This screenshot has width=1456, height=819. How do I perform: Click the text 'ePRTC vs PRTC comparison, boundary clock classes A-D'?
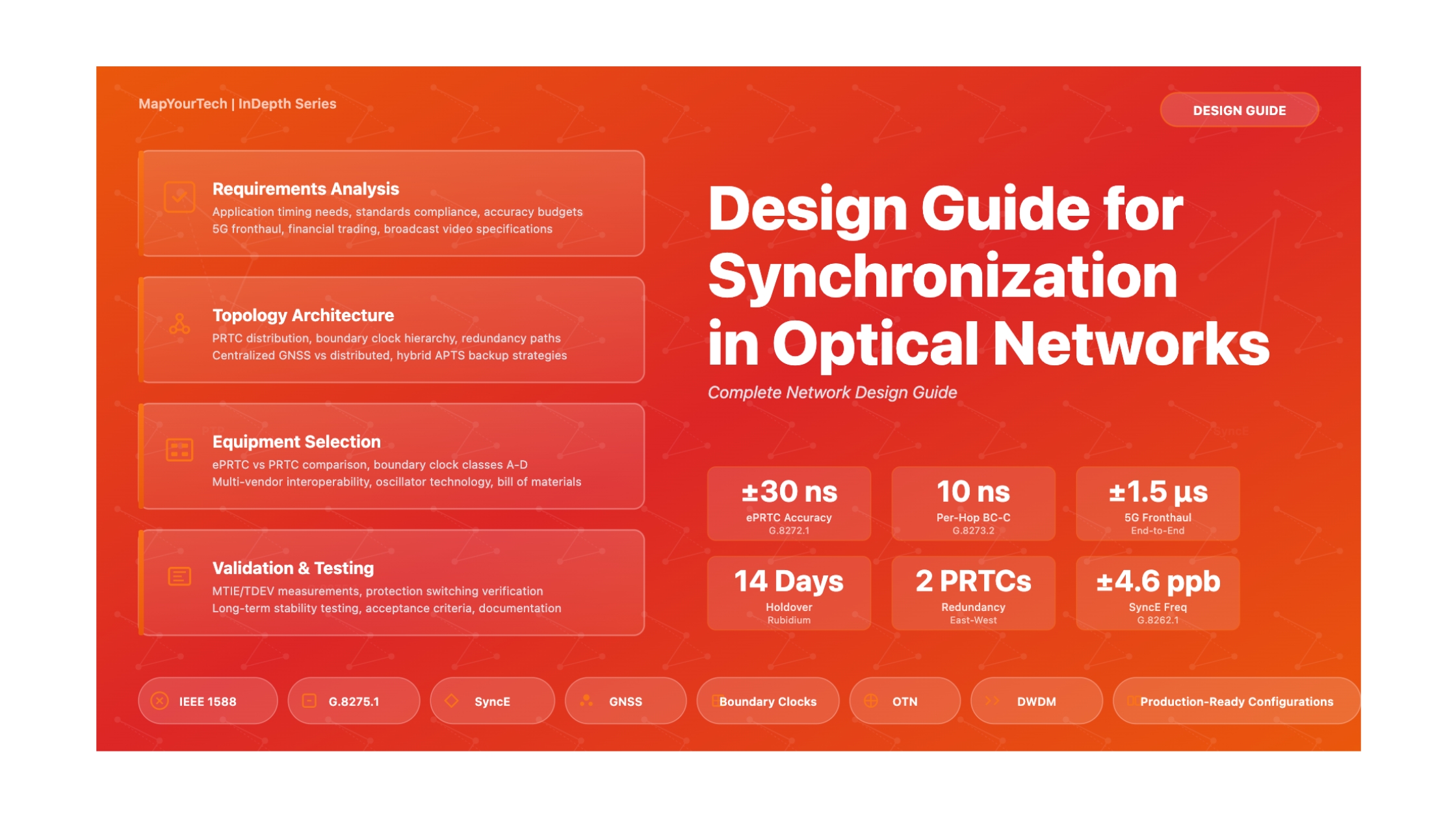(370, 465)
